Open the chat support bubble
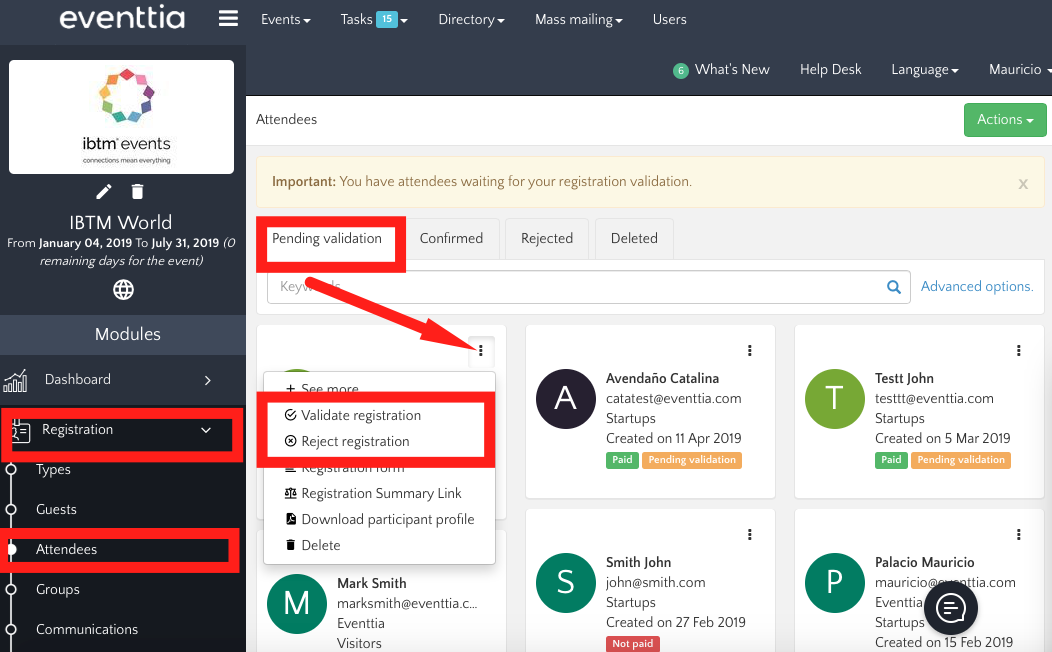Viewport: 1052px width, 652px height. pos(950,607)
